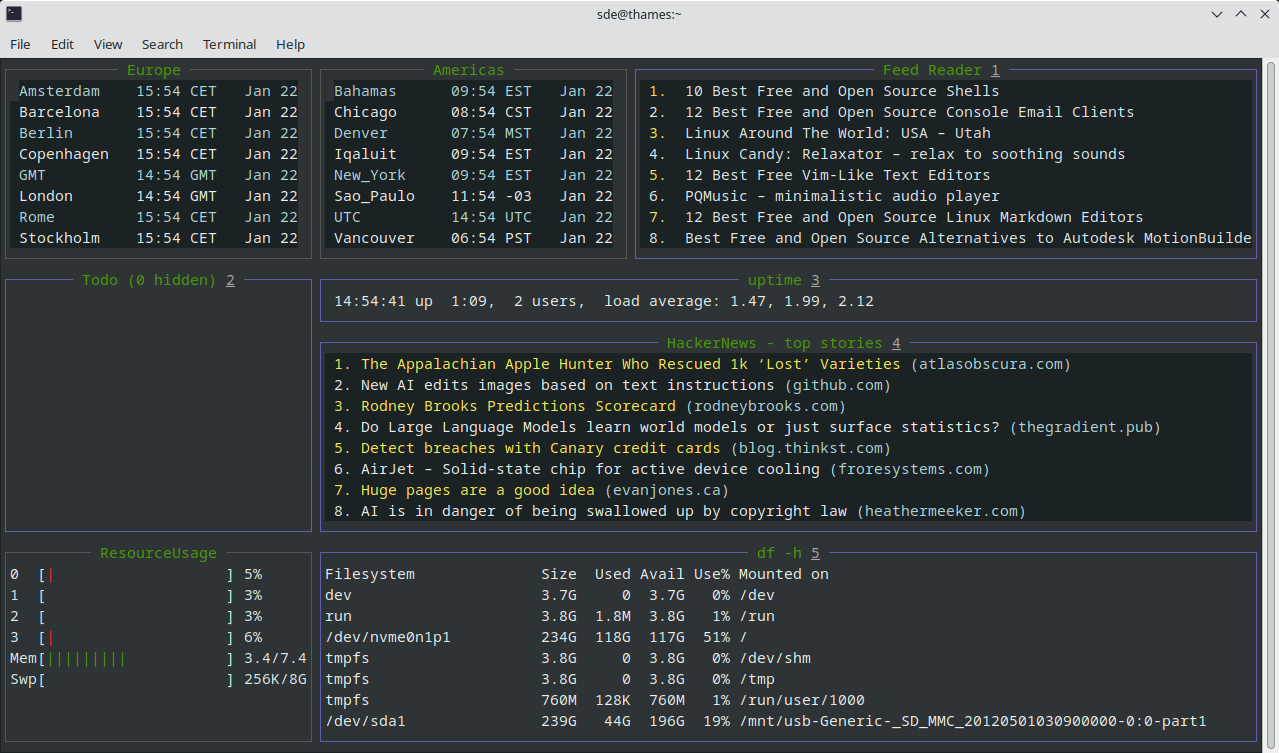Open the Help menu
Screen dimensions: 1279x753
point(290,44)
